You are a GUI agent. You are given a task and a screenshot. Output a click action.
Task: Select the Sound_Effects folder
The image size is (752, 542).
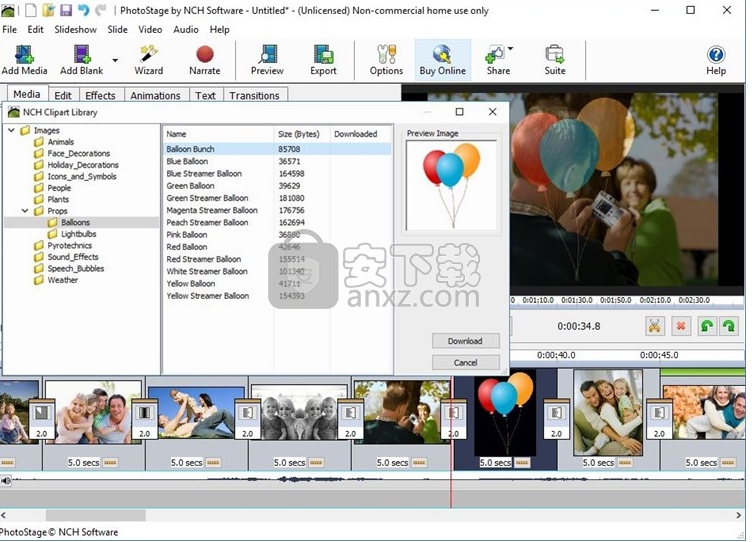click(x=73, y=257)
